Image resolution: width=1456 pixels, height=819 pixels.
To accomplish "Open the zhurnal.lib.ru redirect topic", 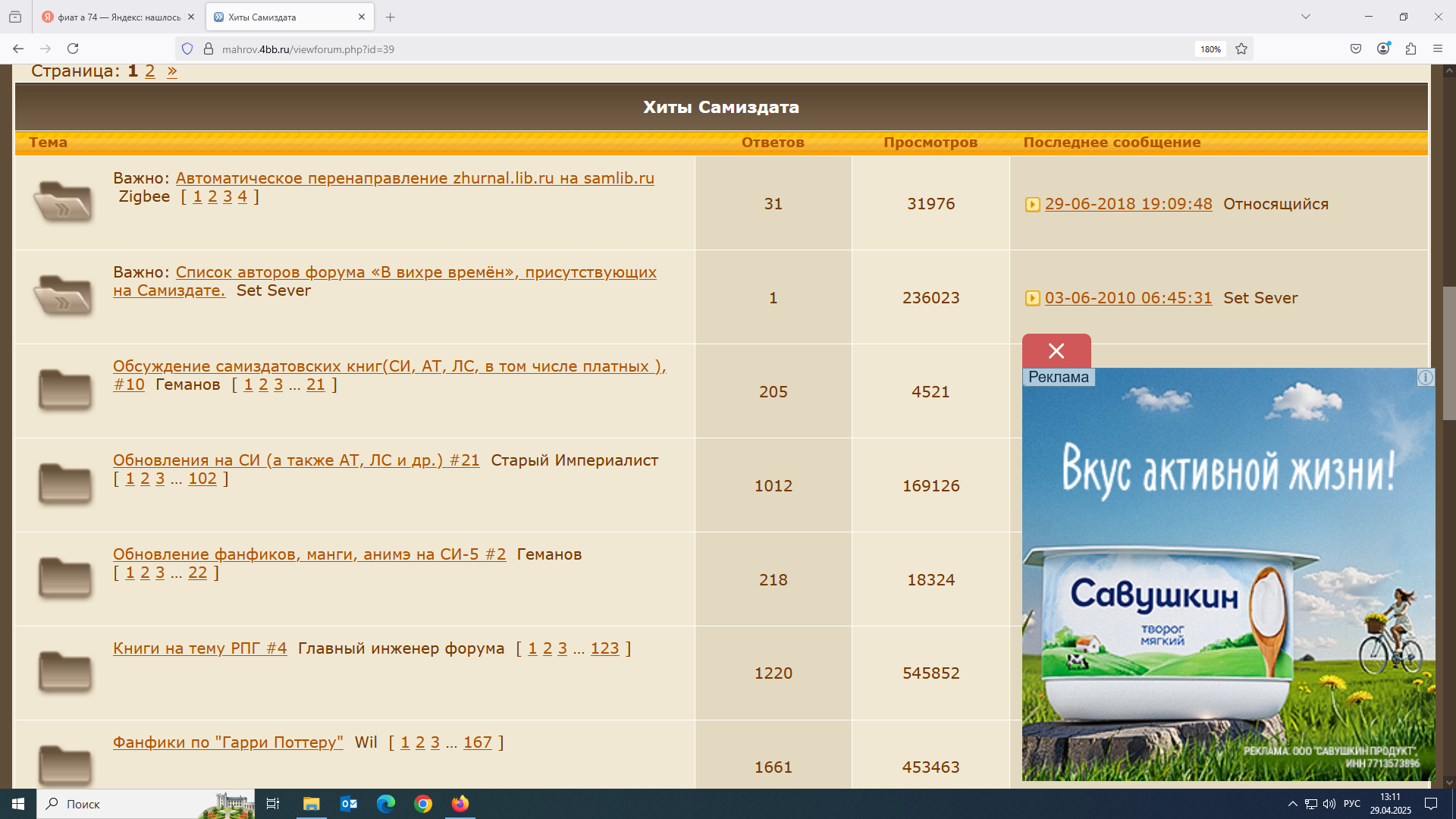I will point(415,178).
